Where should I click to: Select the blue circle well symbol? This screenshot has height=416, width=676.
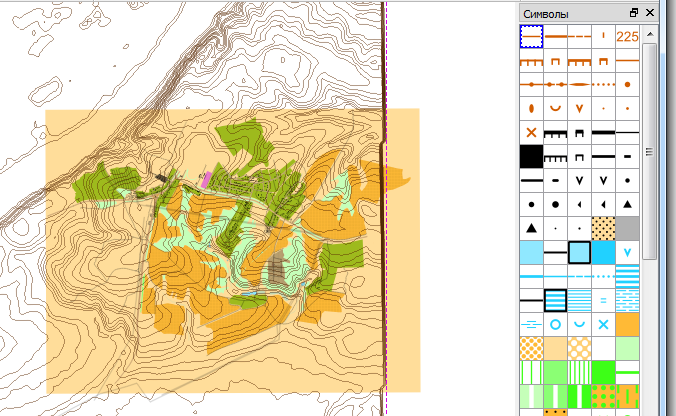point(555,324)
